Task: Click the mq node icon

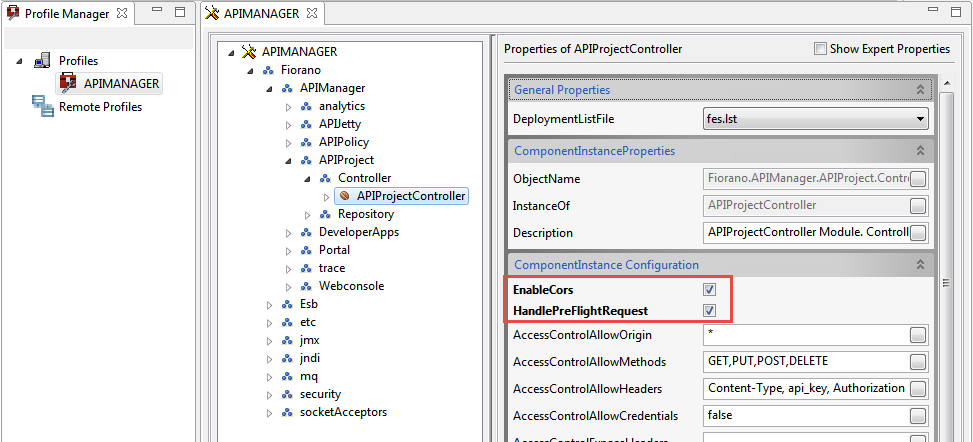Action: pyautogui.click(x=287, y=377)
